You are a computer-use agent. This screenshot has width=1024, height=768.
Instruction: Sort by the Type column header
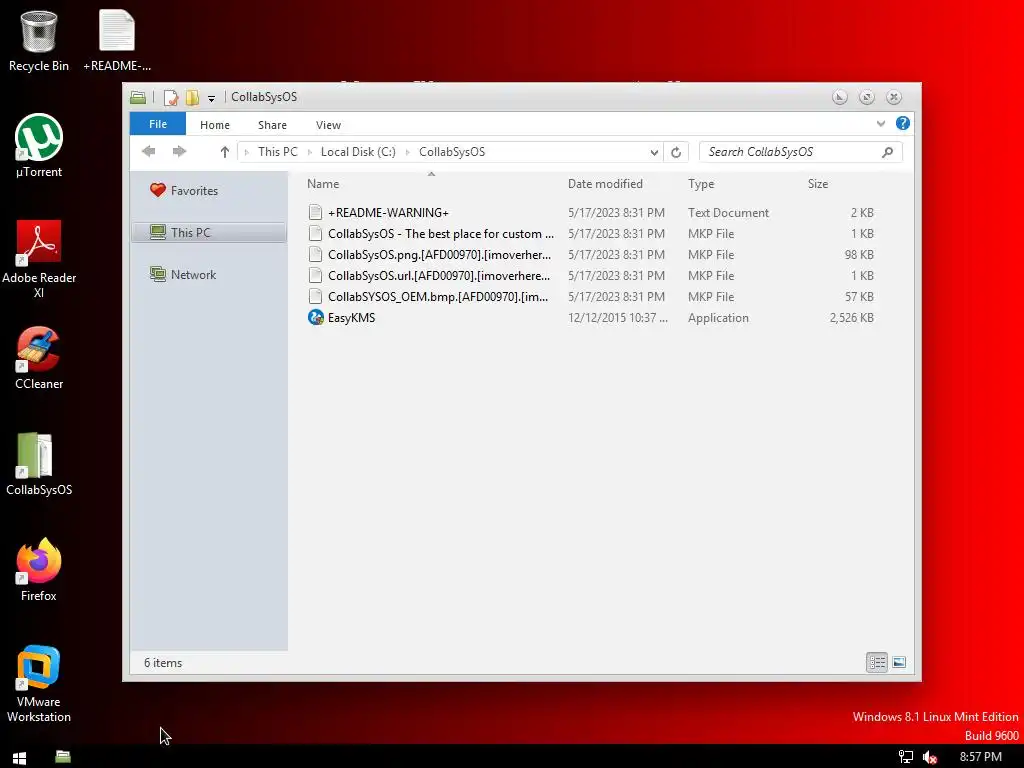pyautogui.click(x=701, y=184)
